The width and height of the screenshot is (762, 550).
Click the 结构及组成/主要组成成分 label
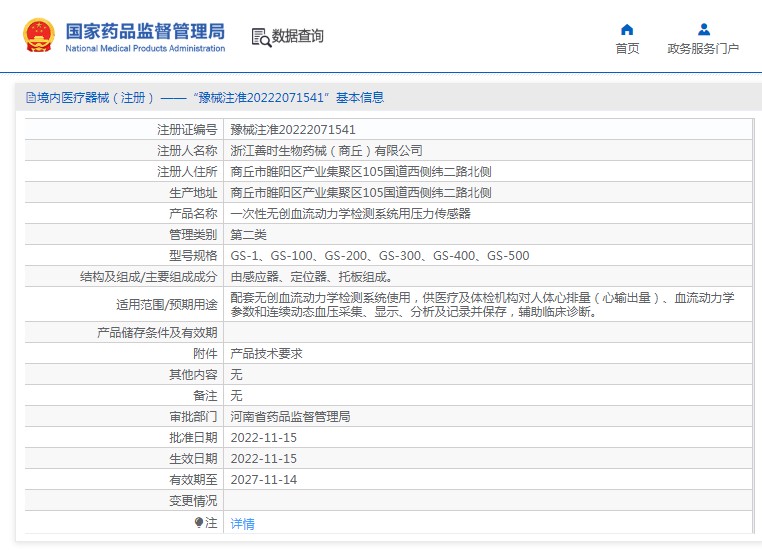point(149,277)
